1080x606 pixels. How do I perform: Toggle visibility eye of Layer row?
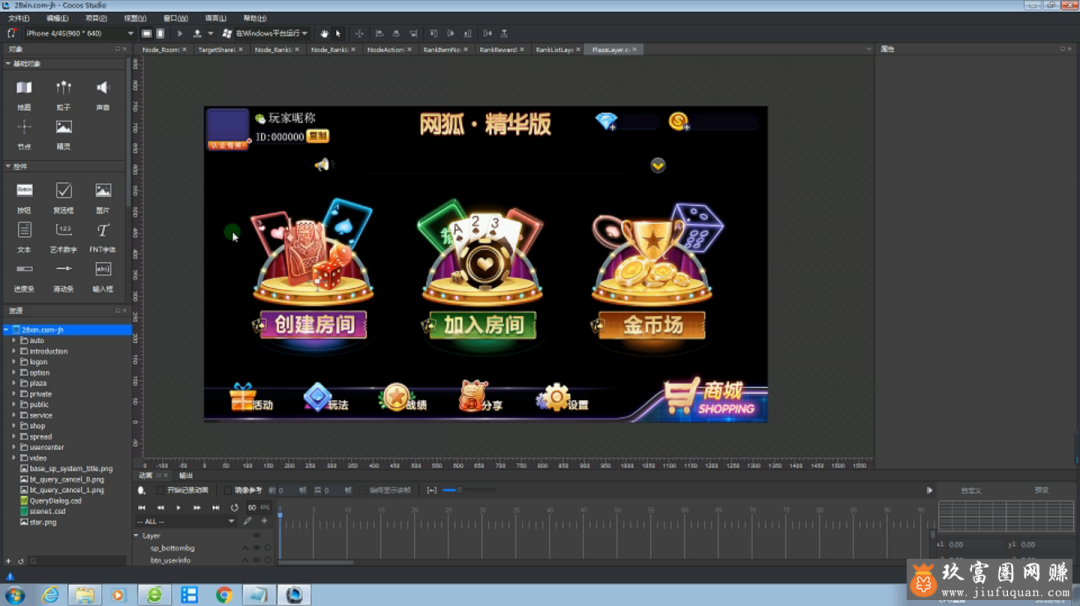click(256, 536)
